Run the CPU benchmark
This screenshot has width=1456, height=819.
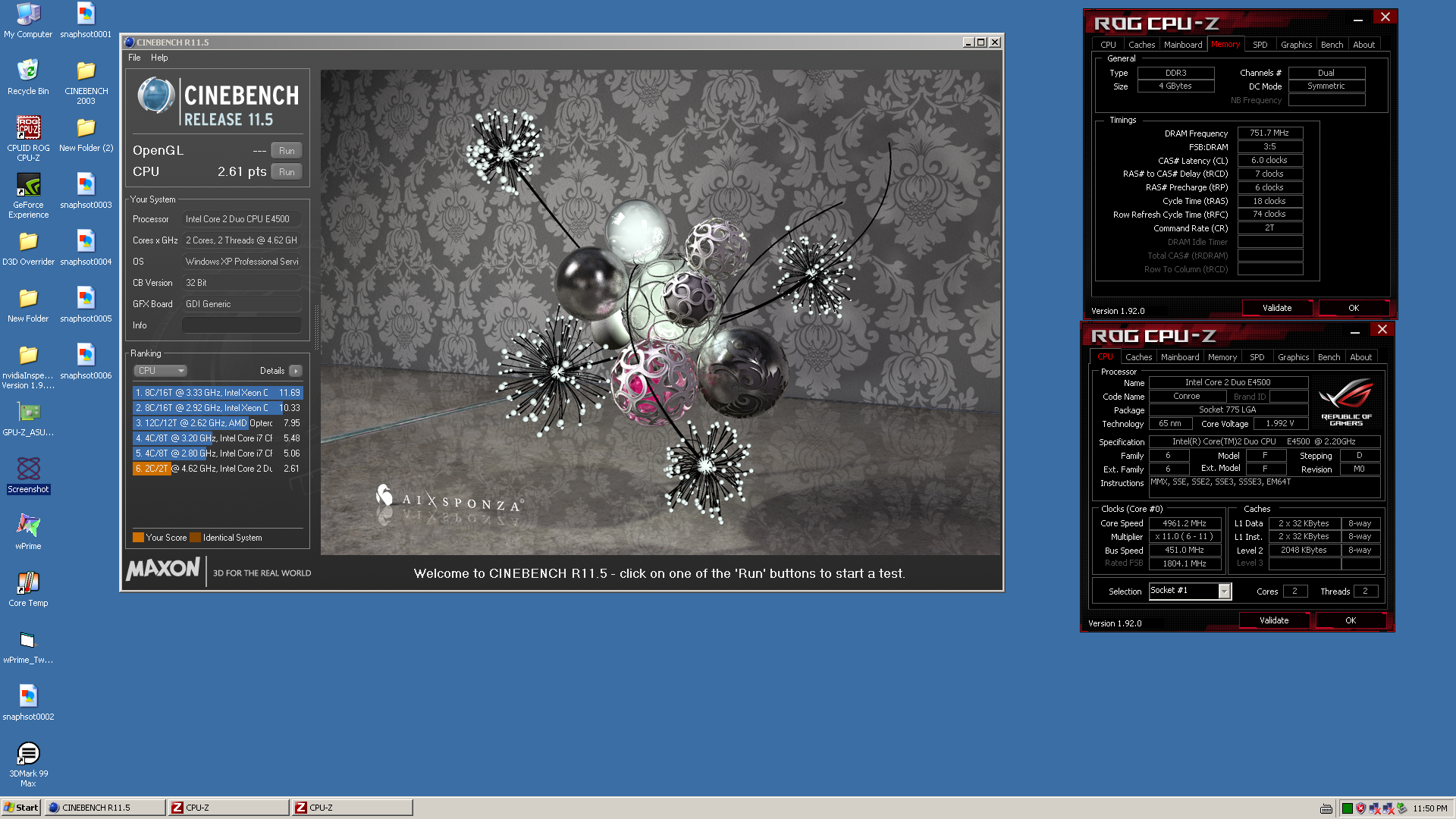(x=287, y=171)
